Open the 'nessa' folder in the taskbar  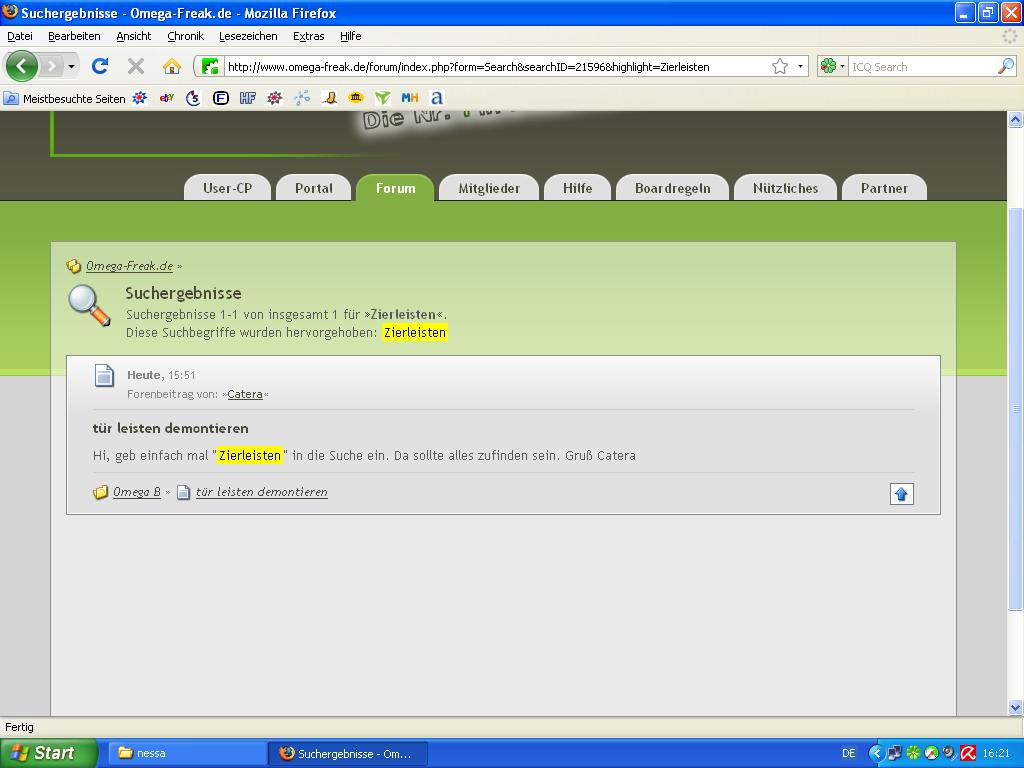point(184,753)
